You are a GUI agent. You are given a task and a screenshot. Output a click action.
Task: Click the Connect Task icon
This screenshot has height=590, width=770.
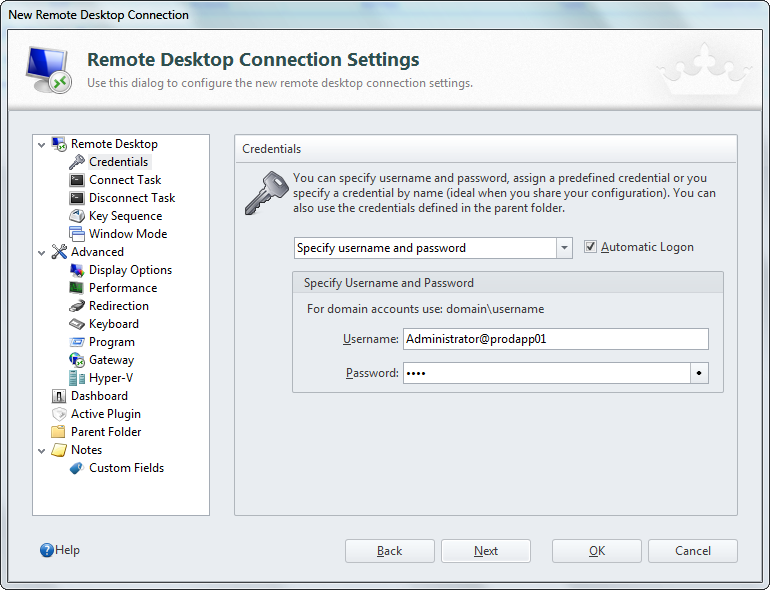[x=77, y=180]
